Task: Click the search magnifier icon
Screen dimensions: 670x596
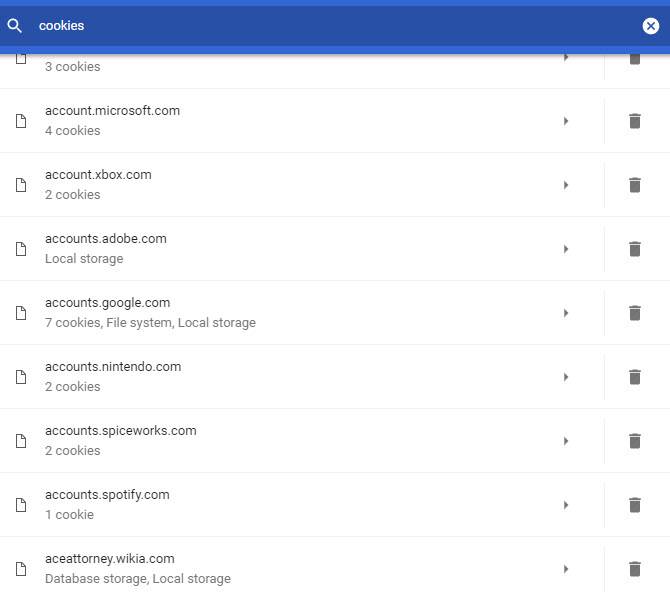Action: pyautogui.click(x=14, y=26)
